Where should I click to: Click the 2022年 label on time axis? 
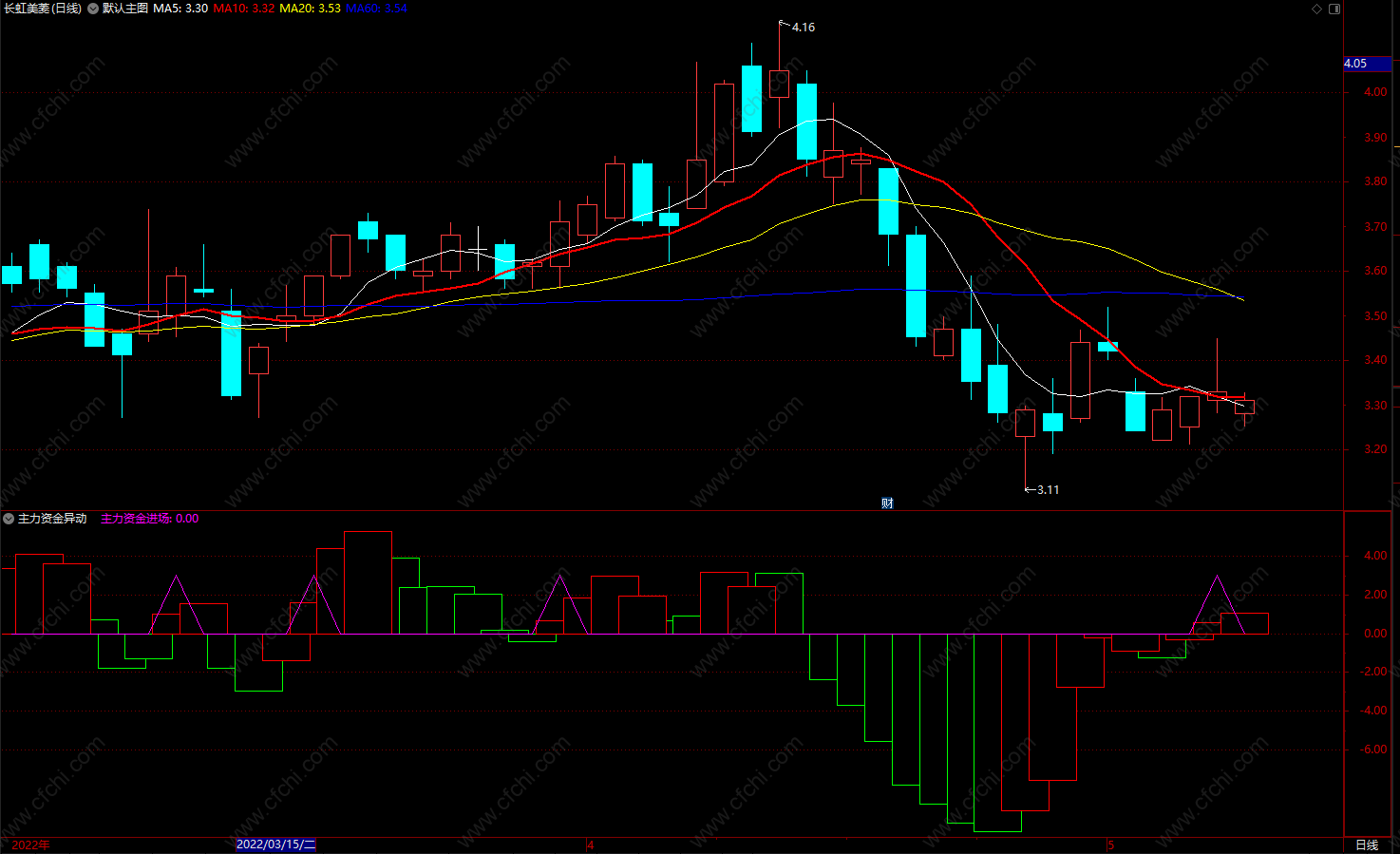(x=30, y=845)
